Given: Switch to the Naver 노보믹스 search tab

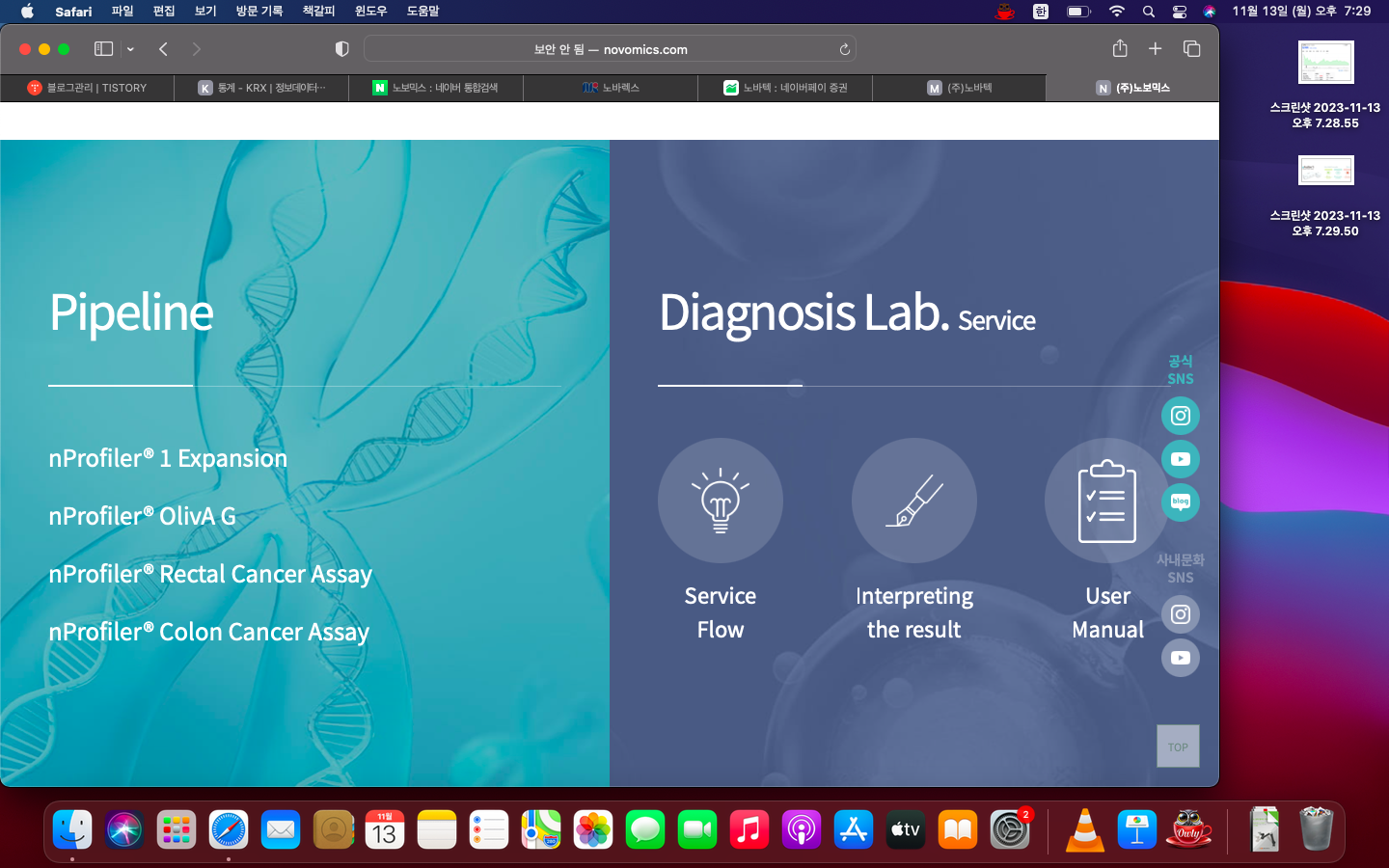Looking at the screenshot, I should pyautogui.click(x=436, y=88).
